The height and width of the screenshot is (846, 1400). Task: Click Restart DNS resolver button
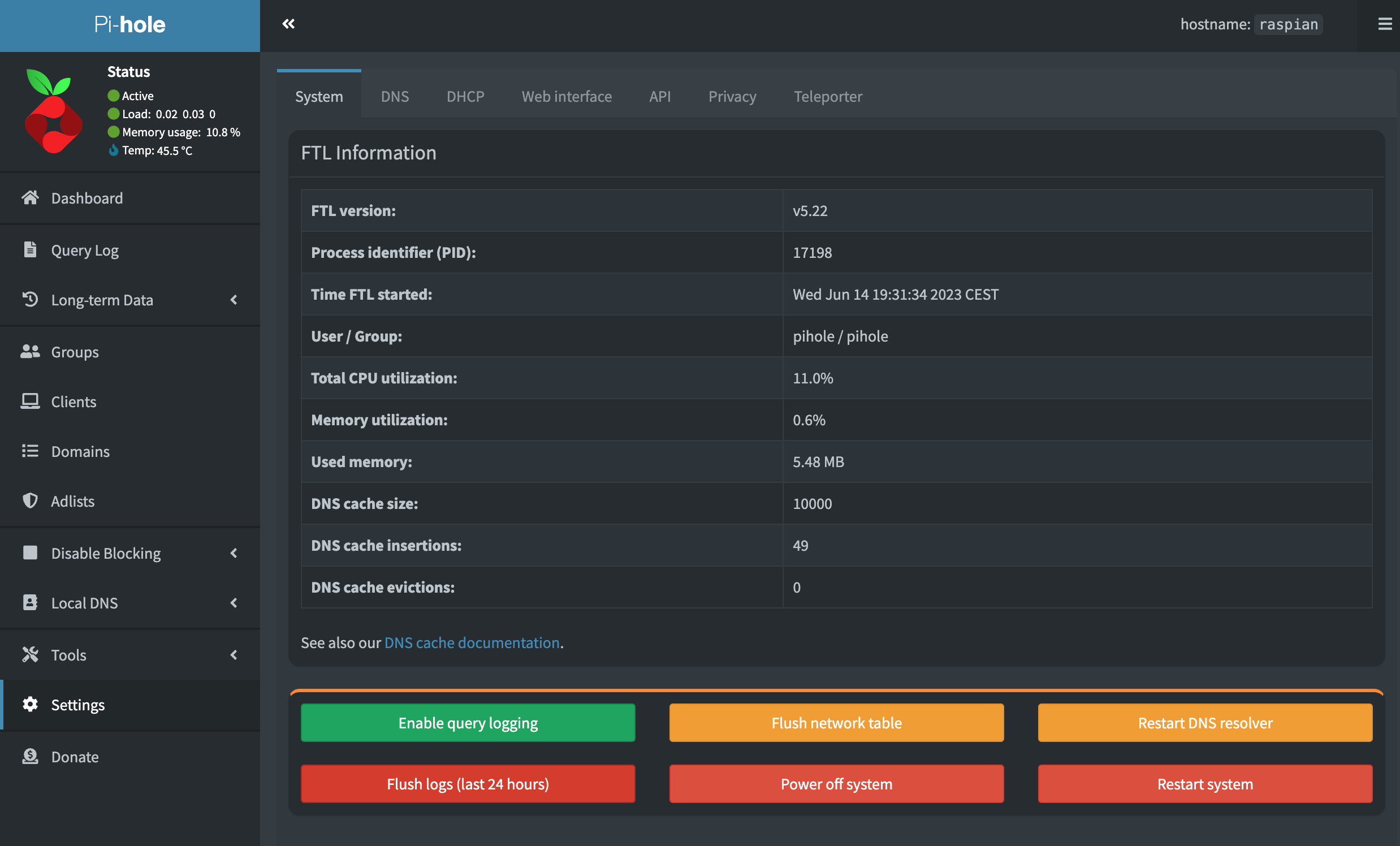pos(1205,722)
